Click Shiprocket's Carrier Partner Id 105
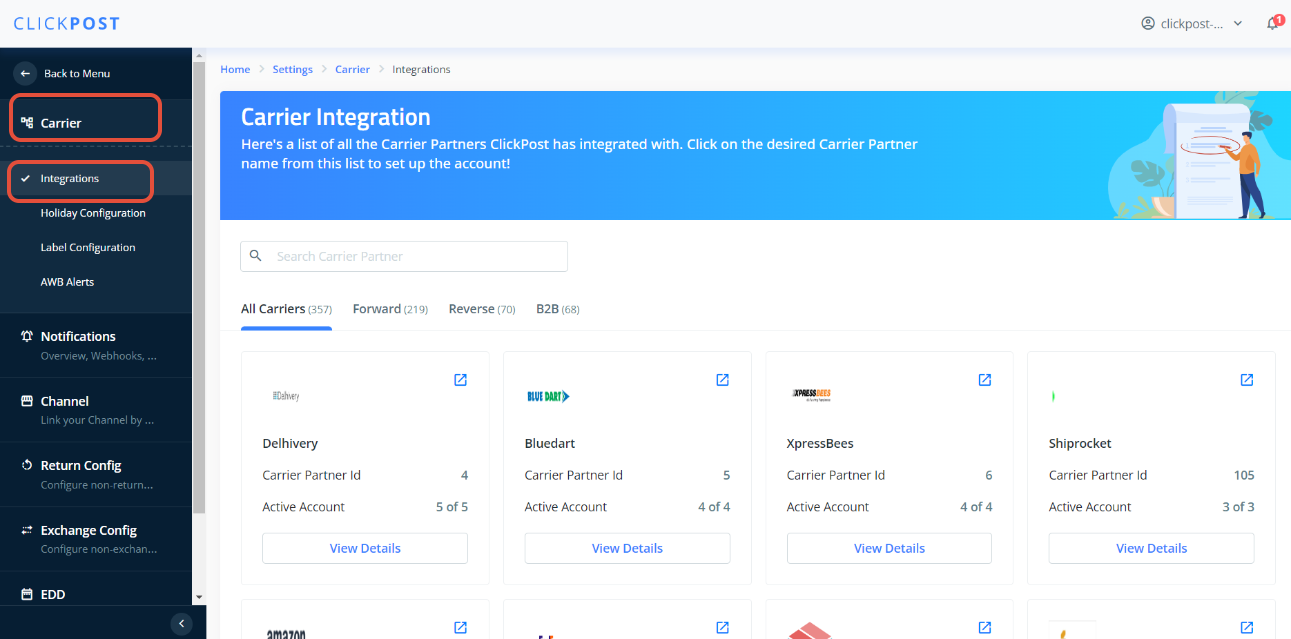Screen dimensions: 1291x639 (x=1244, y=475)
